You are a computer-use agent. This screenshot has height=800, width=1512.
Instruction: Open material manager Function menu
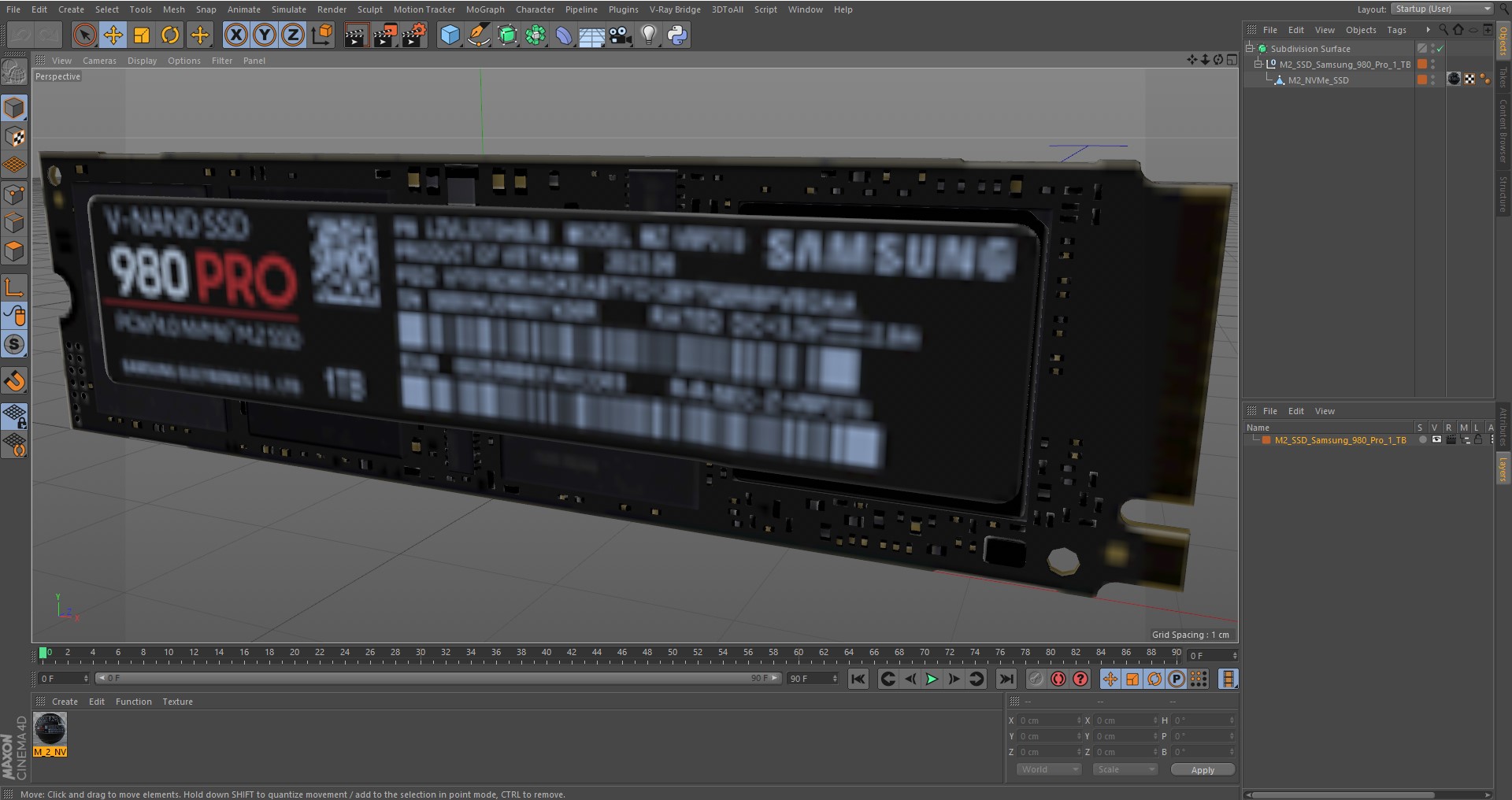[133, 702]
